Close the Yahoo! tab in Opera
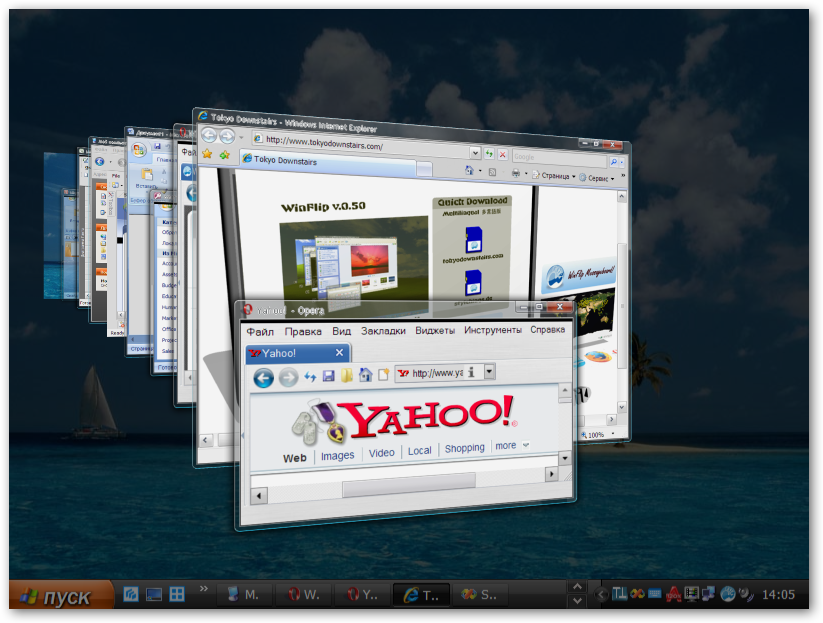Screen dimensions: 823x623 click(339, 353)
